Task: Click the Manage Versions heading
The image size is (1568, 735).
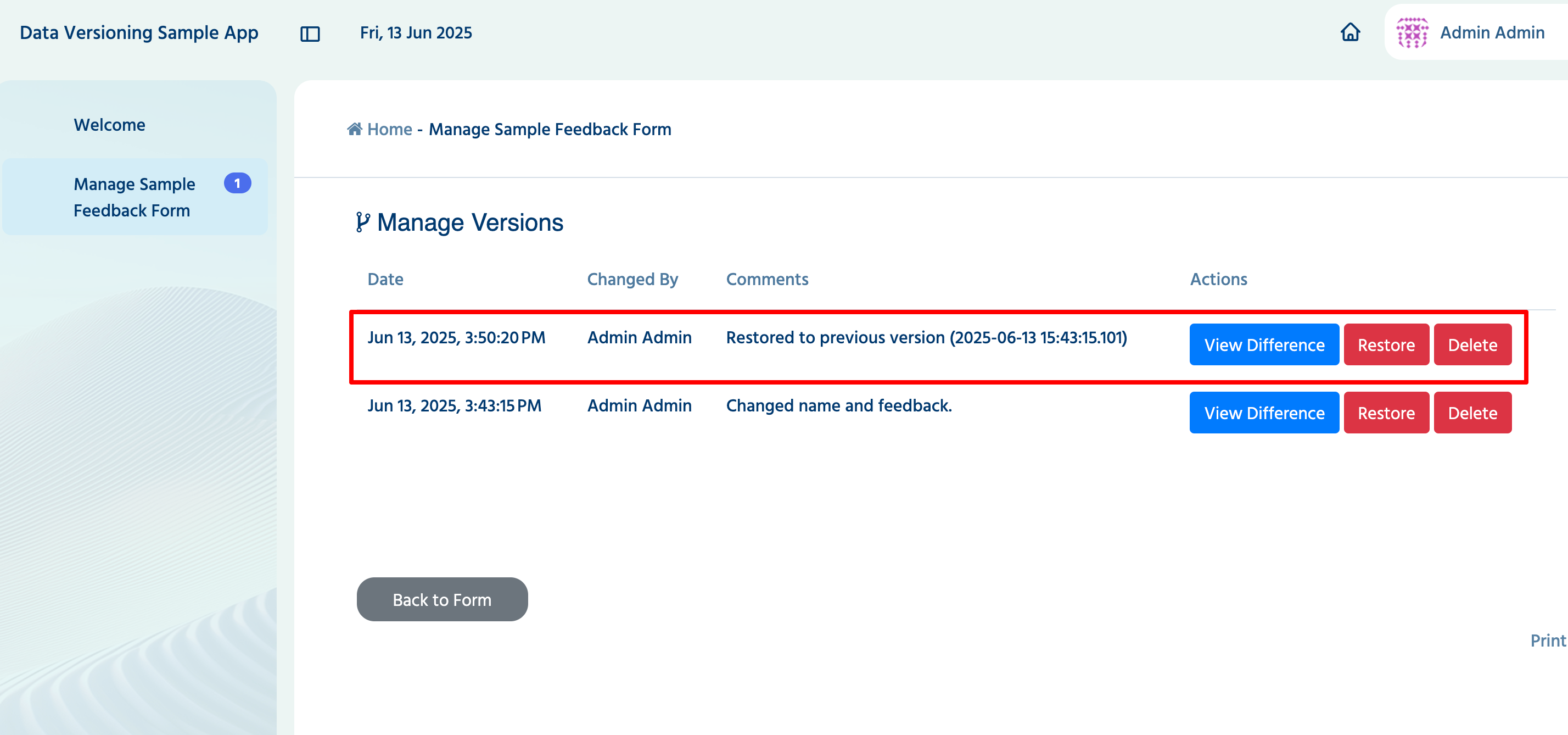Action: [x=470, y=223]
